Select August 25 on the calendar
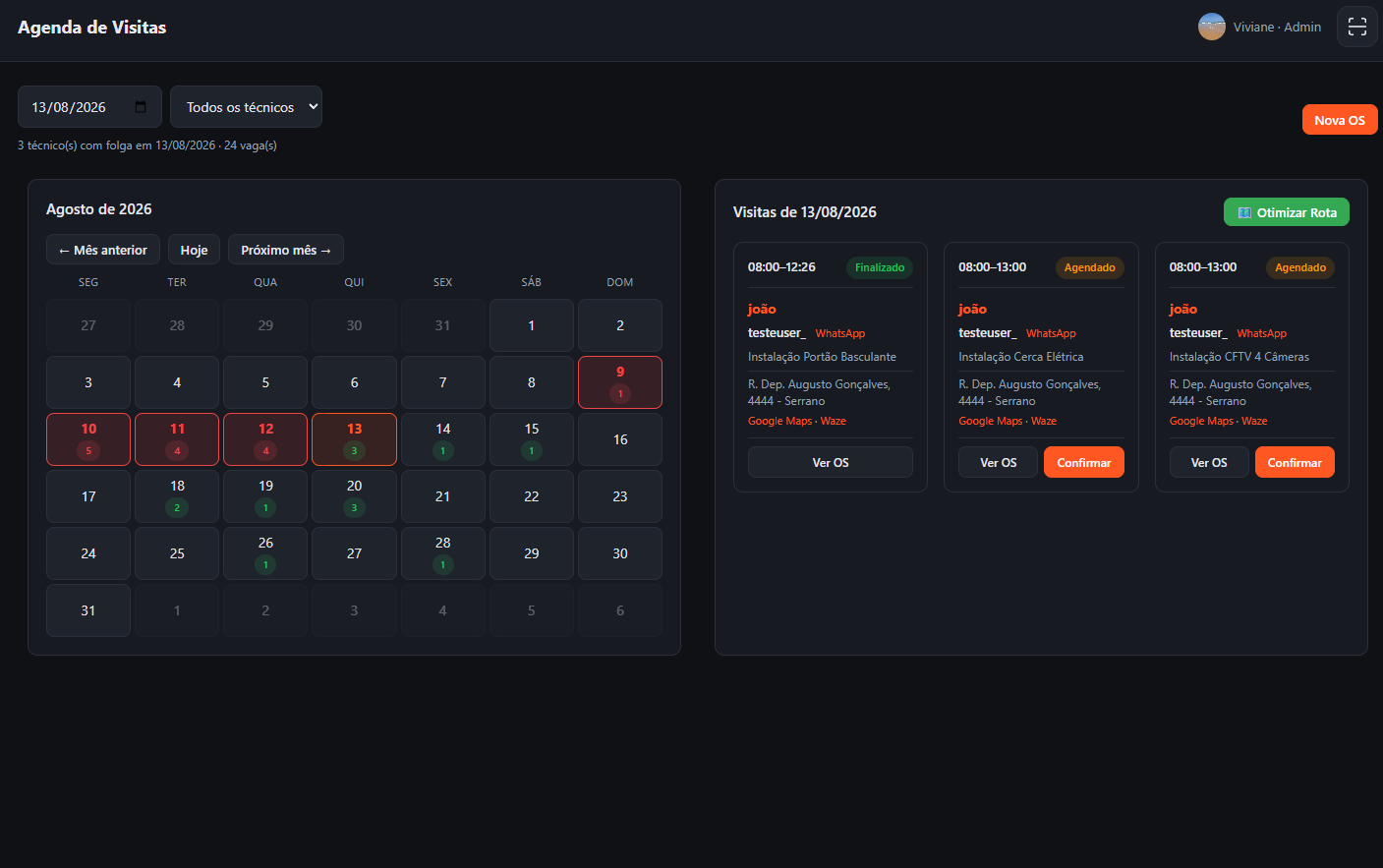 tap(177, 553)
